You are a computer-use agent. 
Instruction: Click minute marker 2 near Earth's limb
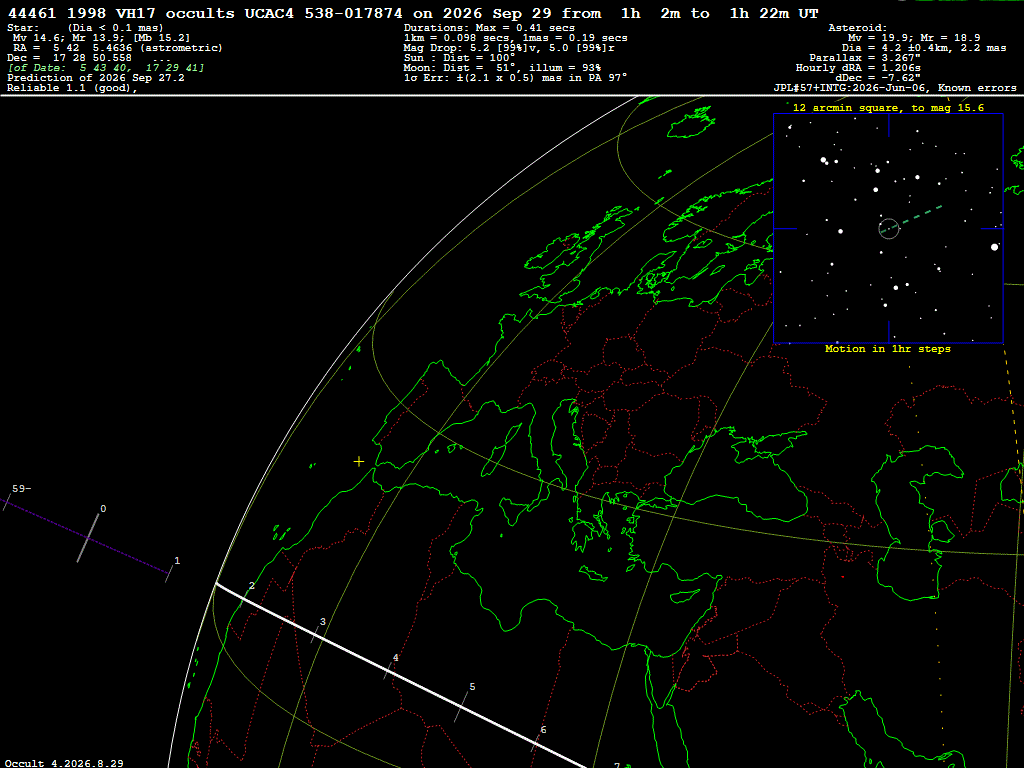(251, 586)
